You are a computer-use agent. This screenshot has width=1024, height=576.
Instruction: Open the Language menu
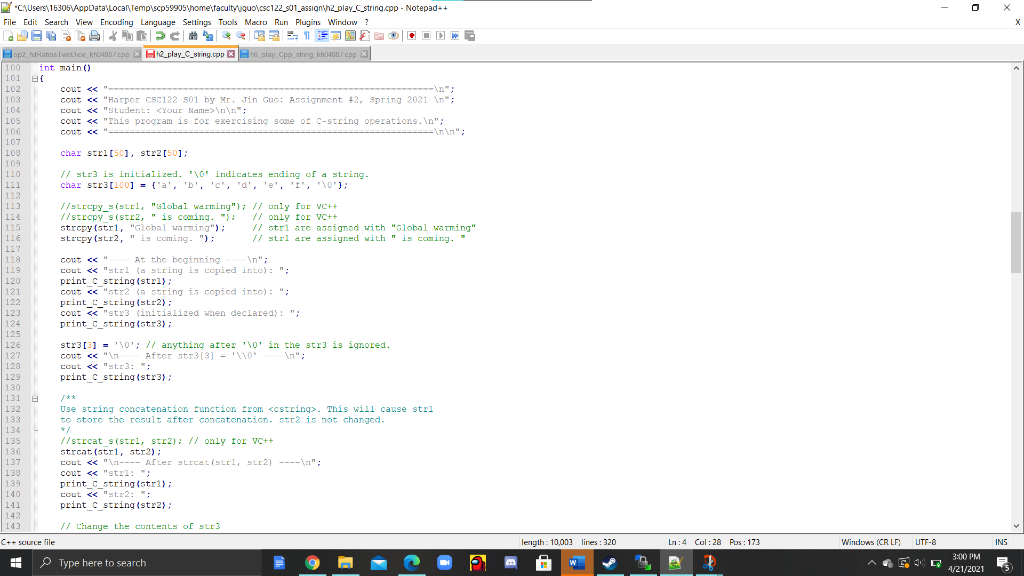pos(158,22)
